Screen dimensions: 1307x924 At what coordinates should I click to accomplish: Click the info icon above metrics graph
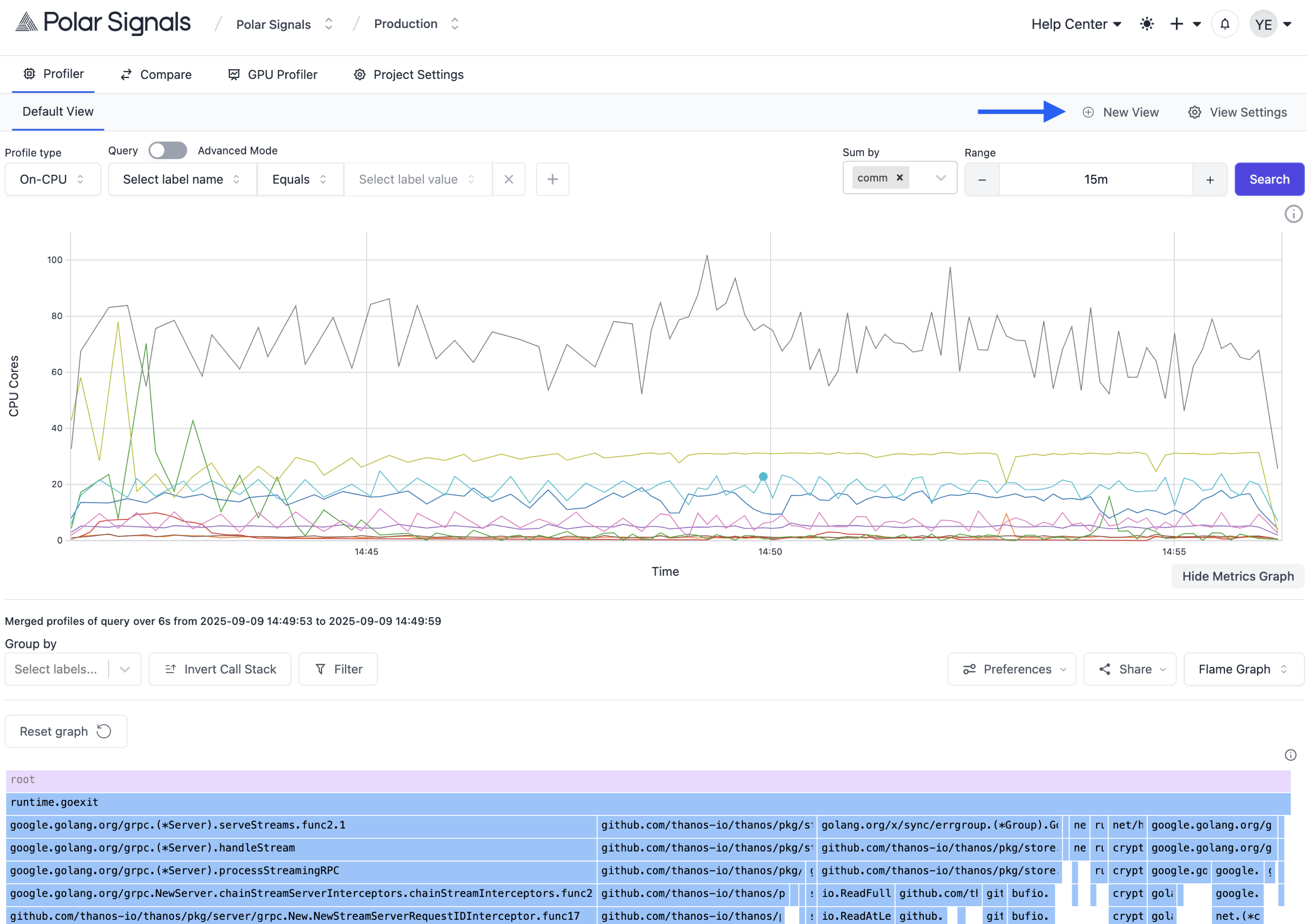[1293, 214]
